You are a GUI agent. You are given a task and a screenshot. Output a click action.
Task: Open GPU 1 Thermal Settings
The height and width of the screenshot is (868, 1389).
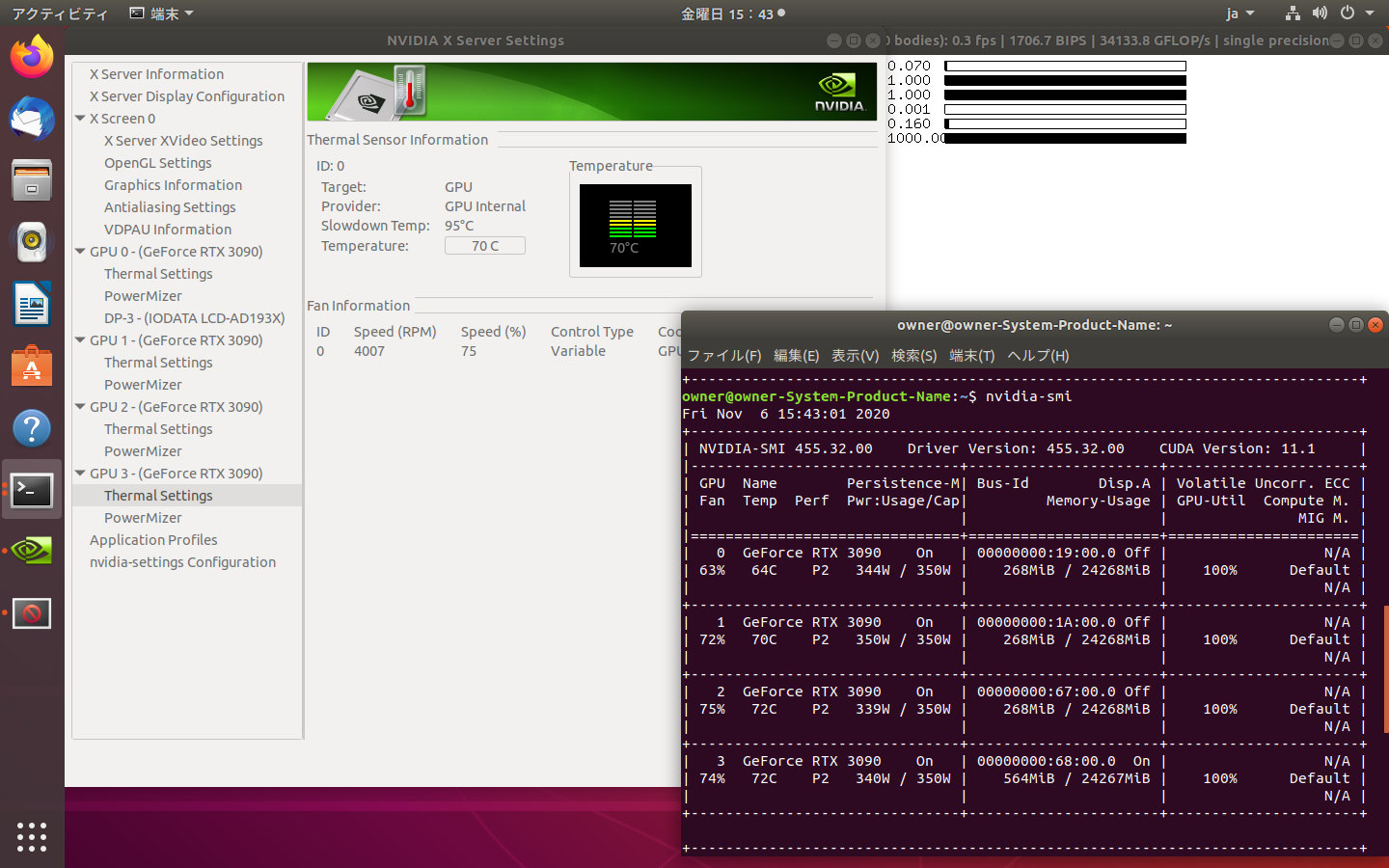click(158, 363)
